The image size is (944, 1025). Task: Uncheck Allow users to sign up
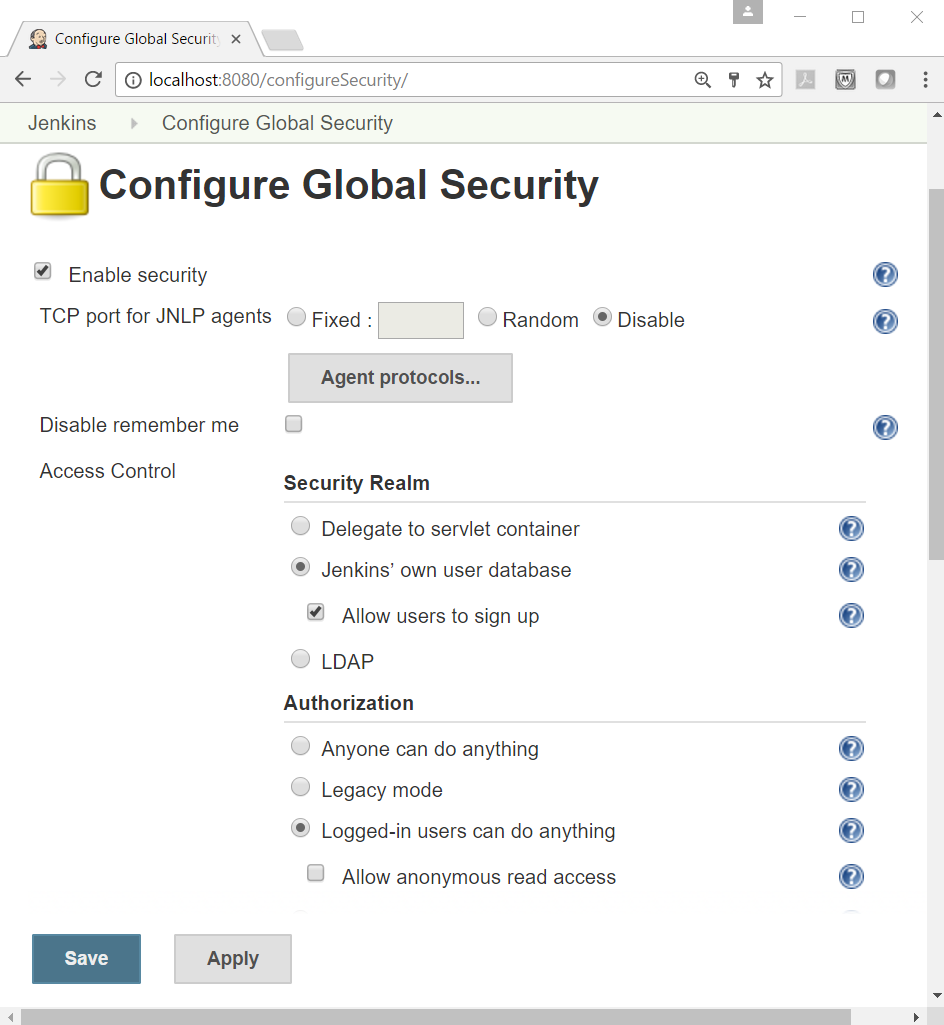316,612
